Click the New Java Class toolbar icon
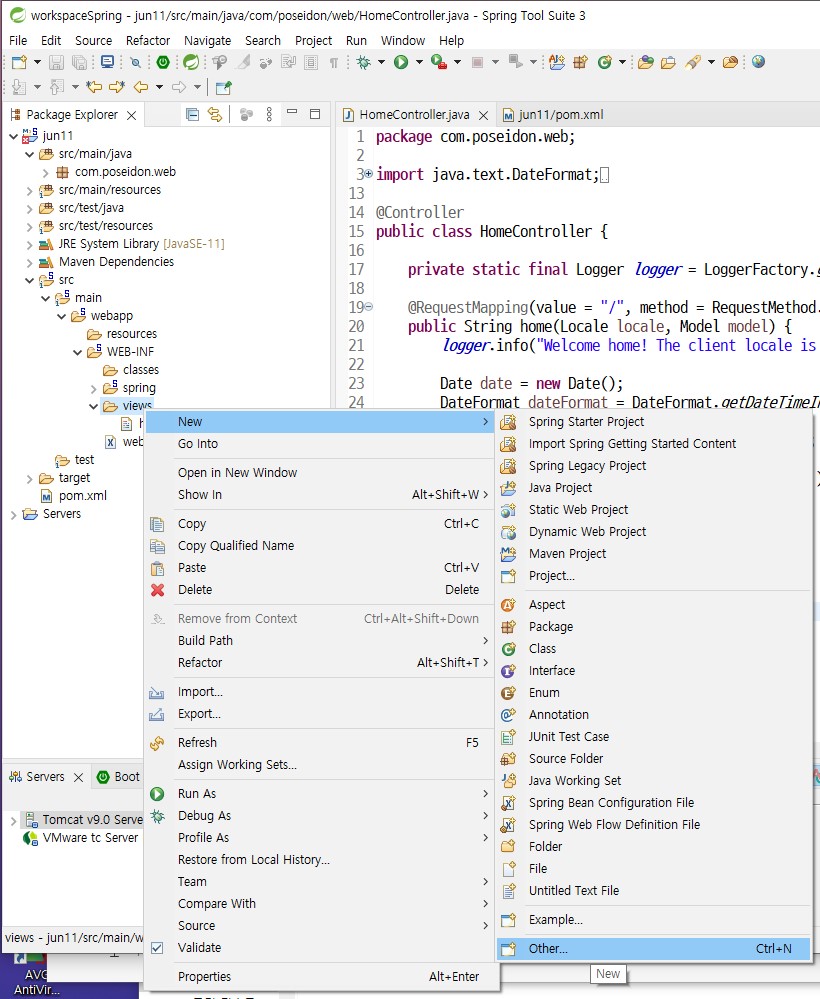The height and width of the screenshot is (999, 820). [x=604, y=62]
